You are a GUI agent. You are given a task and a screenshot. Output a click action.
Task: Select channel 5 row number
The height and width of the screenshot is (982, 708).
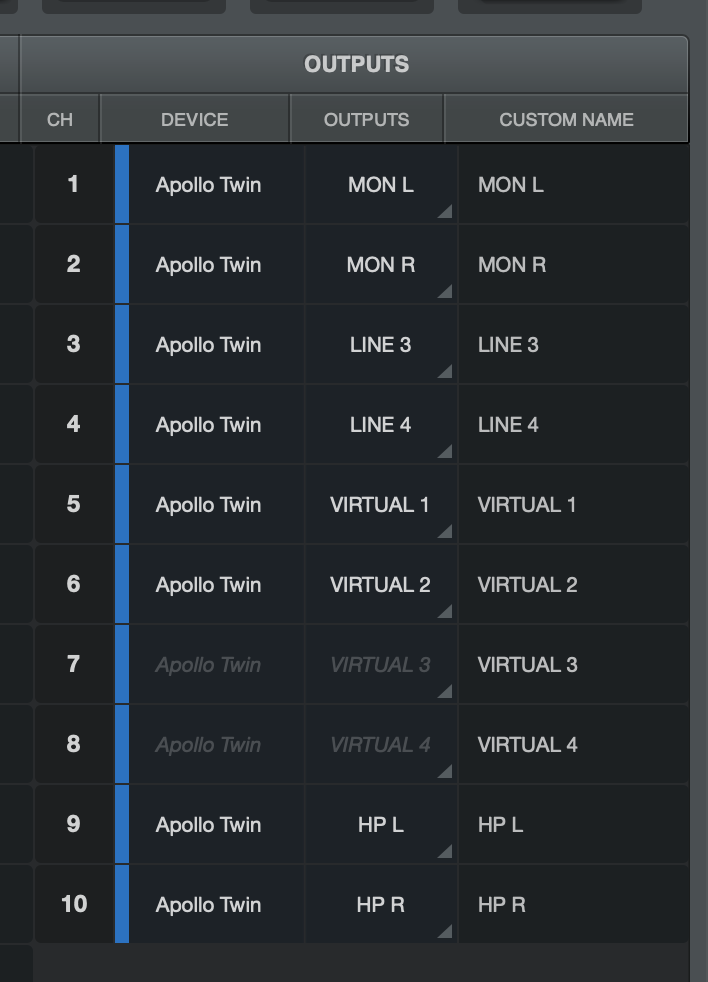74,505
